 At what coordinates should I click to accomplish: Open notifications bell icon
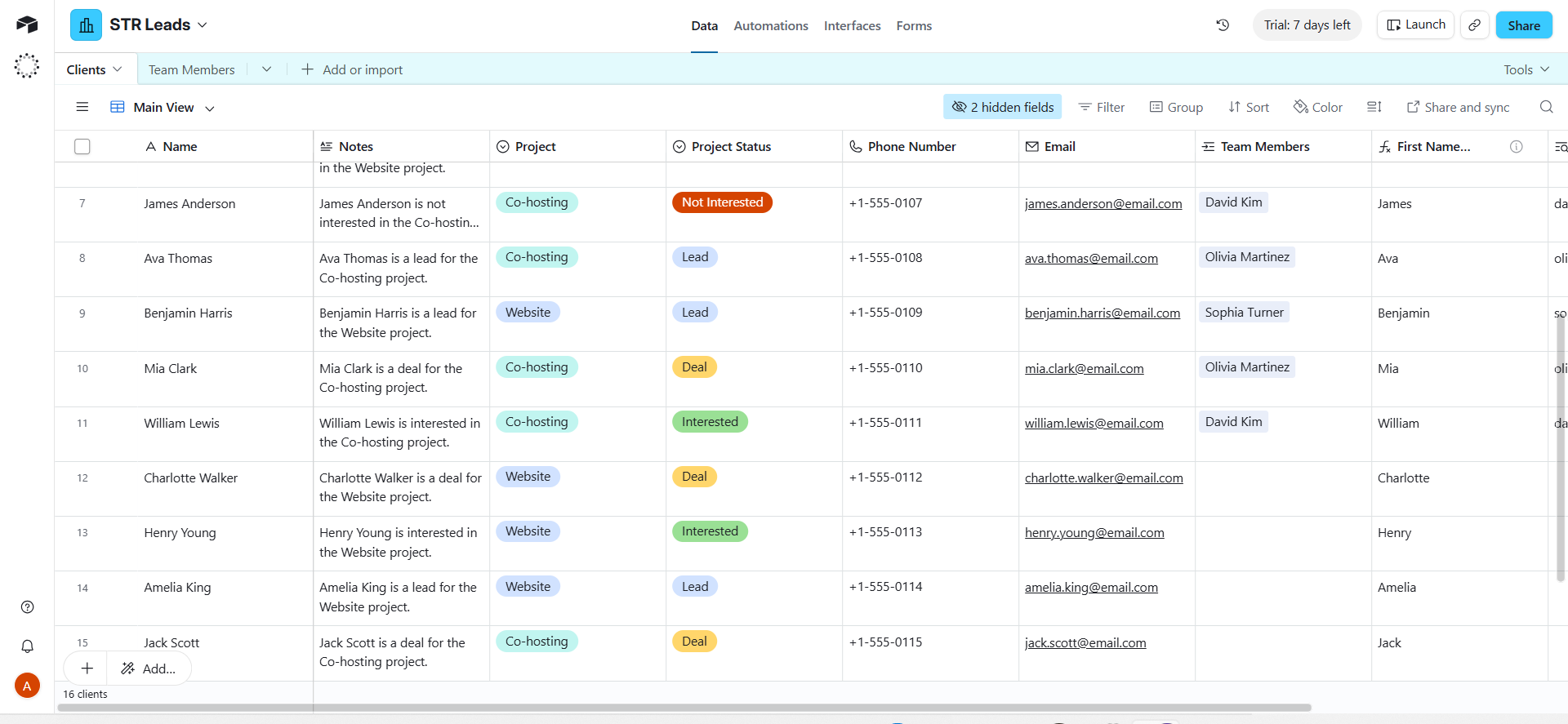27,646
